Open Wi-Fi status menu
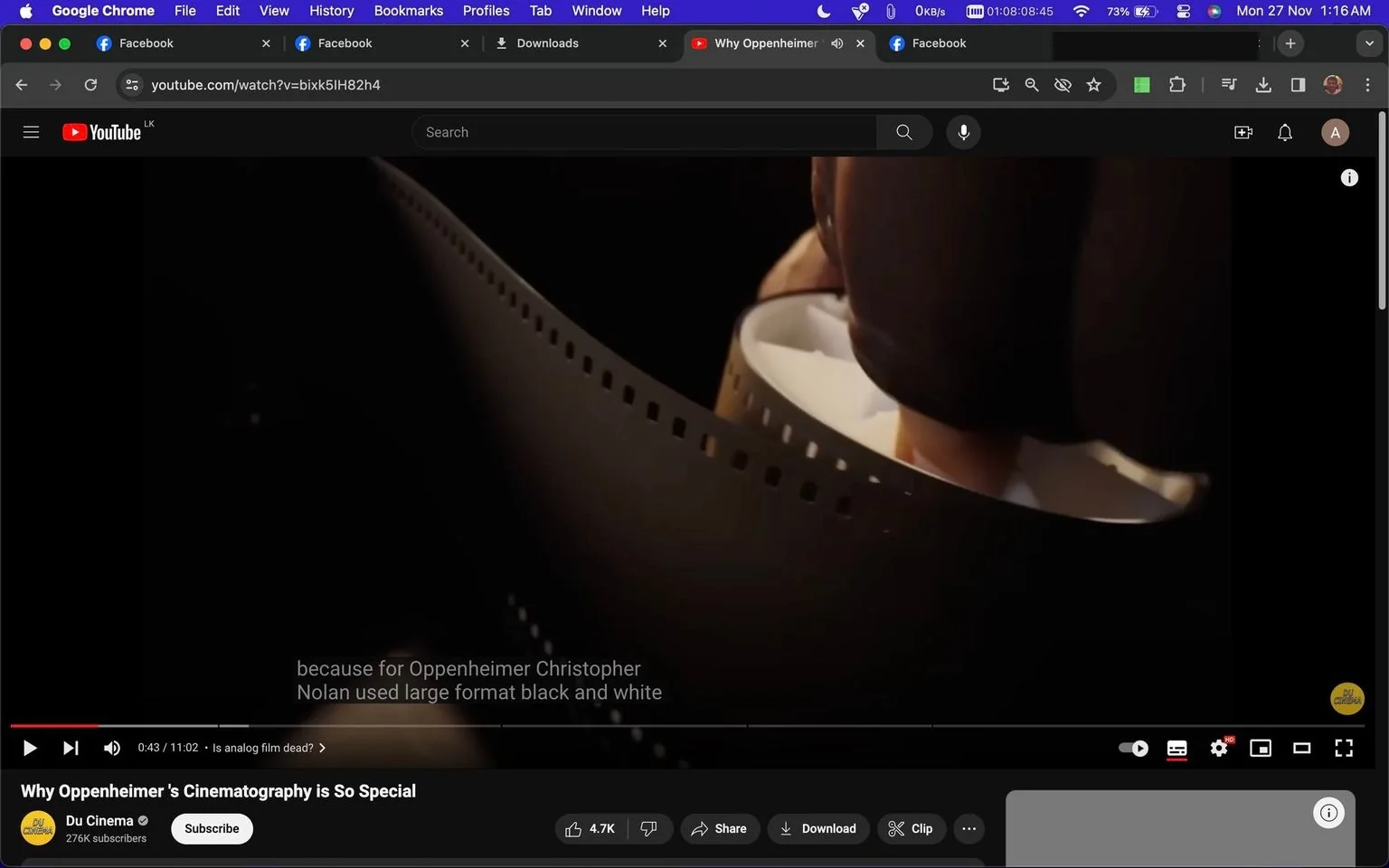This screenshot has height=868, width=1389. pos(1081,11)
